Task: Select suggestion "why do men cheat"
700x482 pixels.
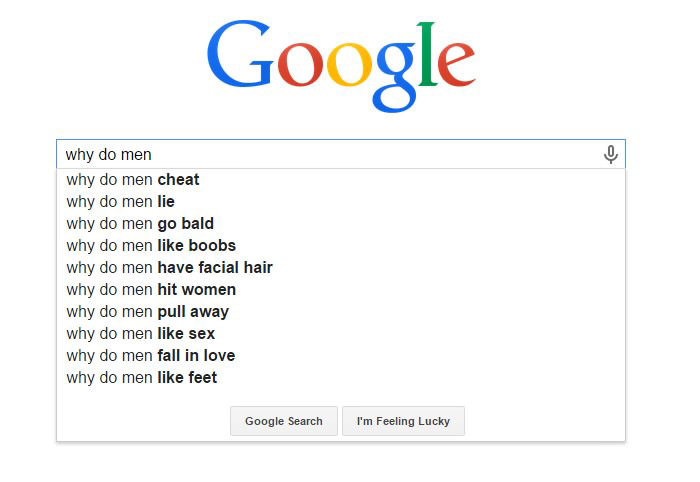Action: click(x=341, y=179)
